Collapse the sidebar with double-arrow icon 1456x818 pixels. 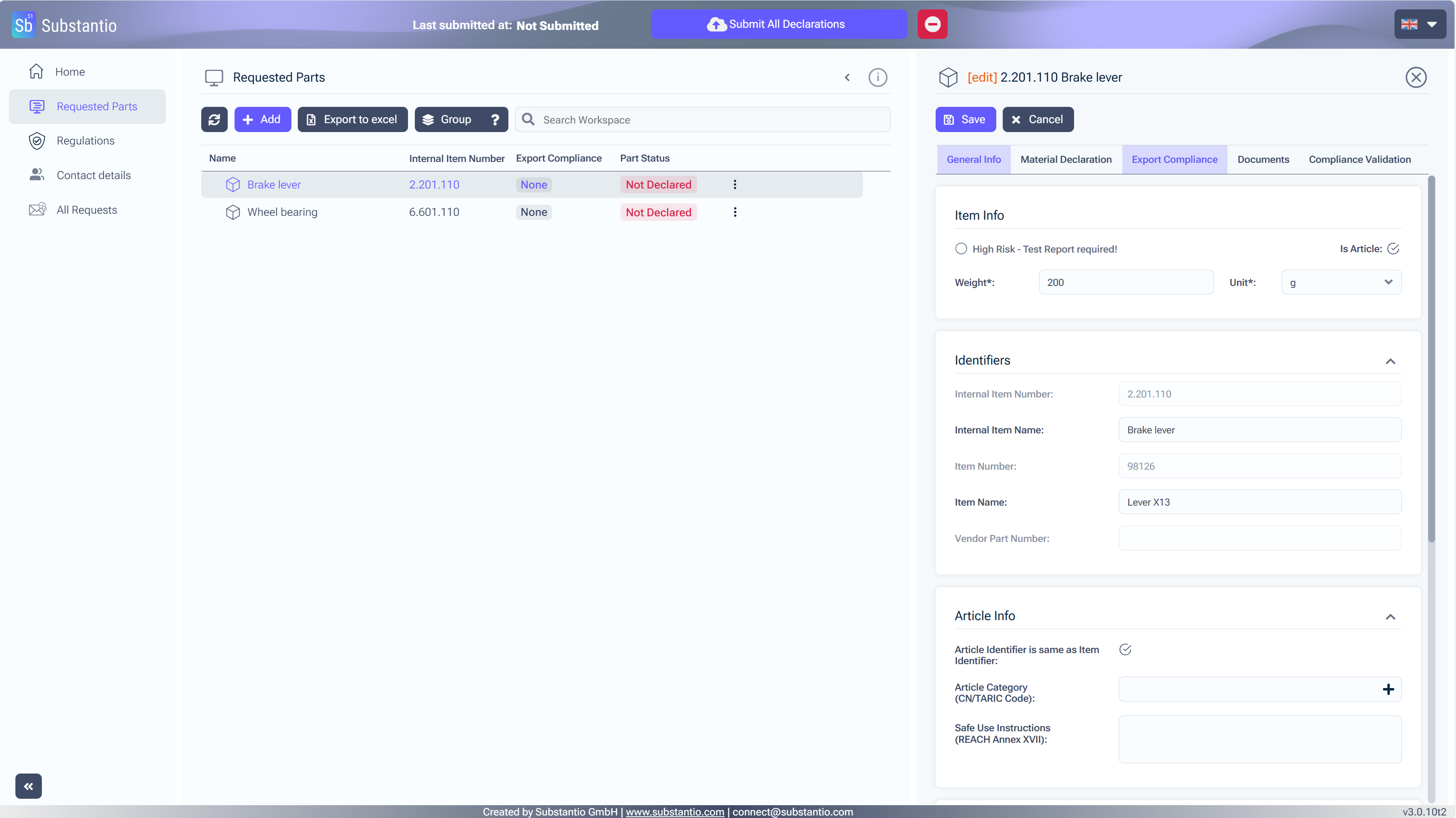[28, 786]
